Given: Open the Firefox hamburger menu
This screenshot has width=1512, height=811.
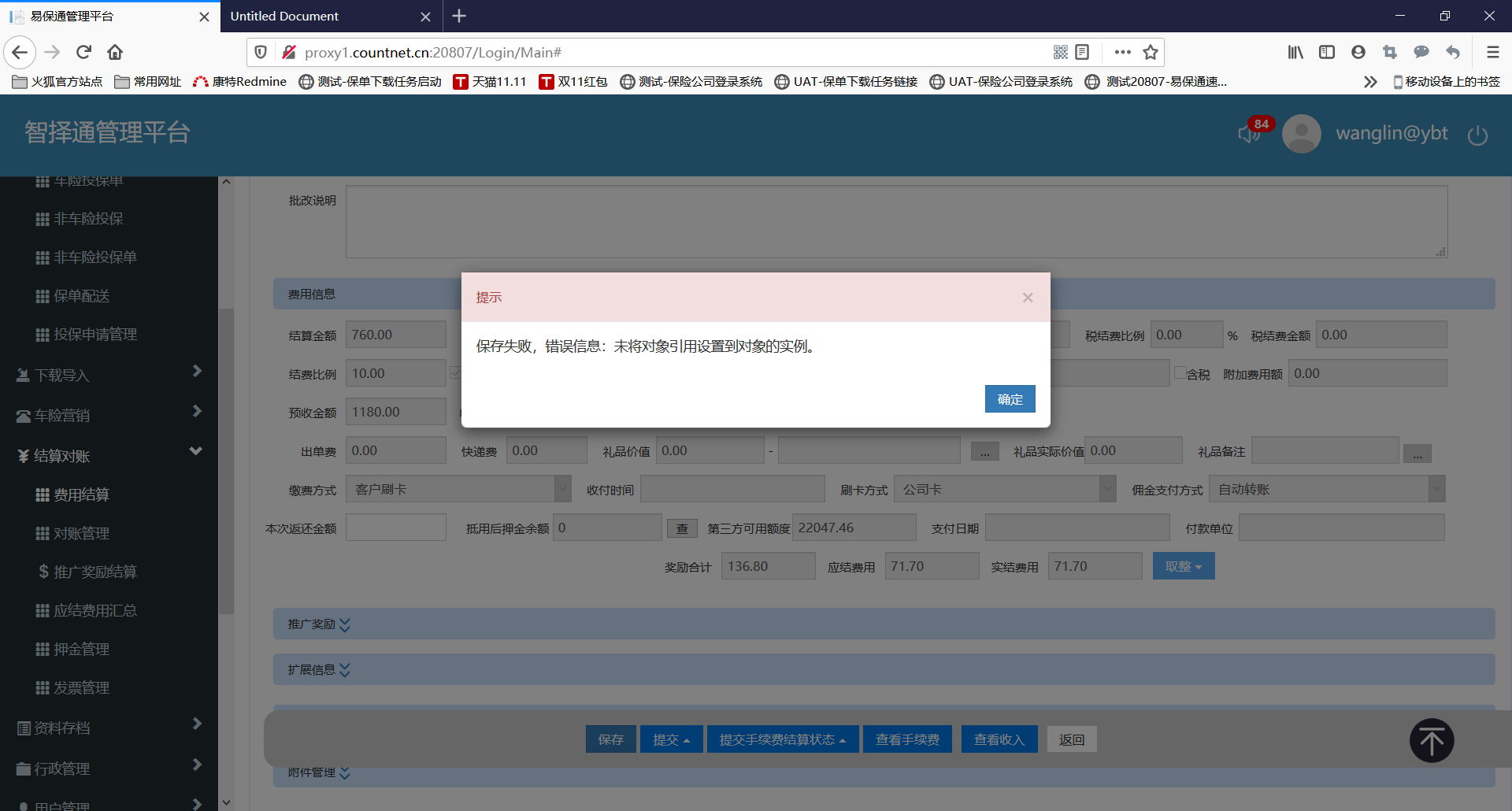Looking at the screenshot, I should [1492, 52].
